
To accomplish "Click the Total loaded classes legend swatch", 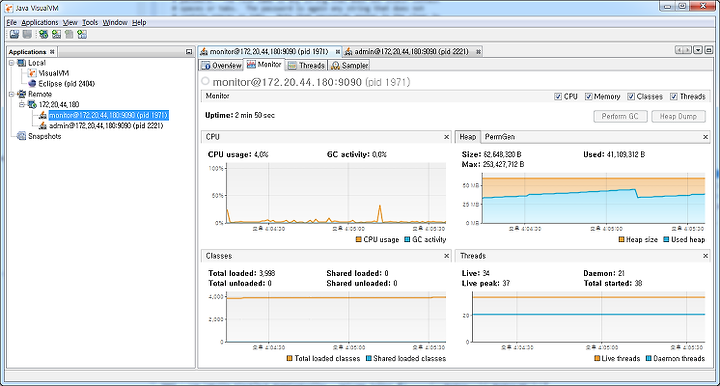I will tap(289, 358).
